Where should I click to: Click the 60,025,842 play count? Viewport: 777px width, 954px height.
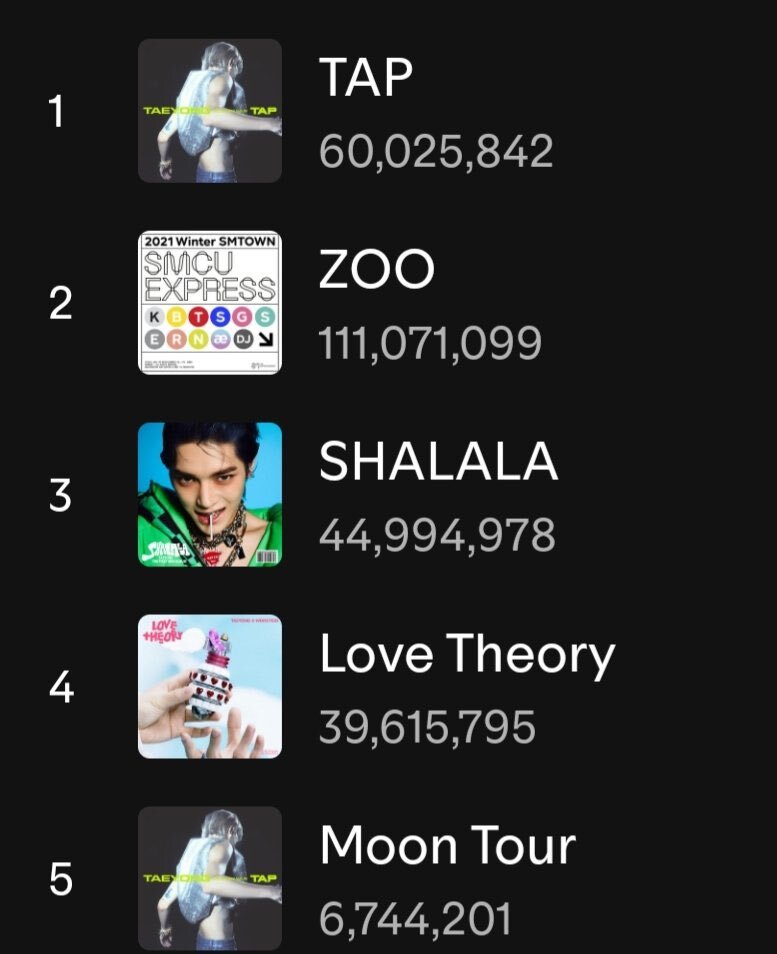coord(436,151)
